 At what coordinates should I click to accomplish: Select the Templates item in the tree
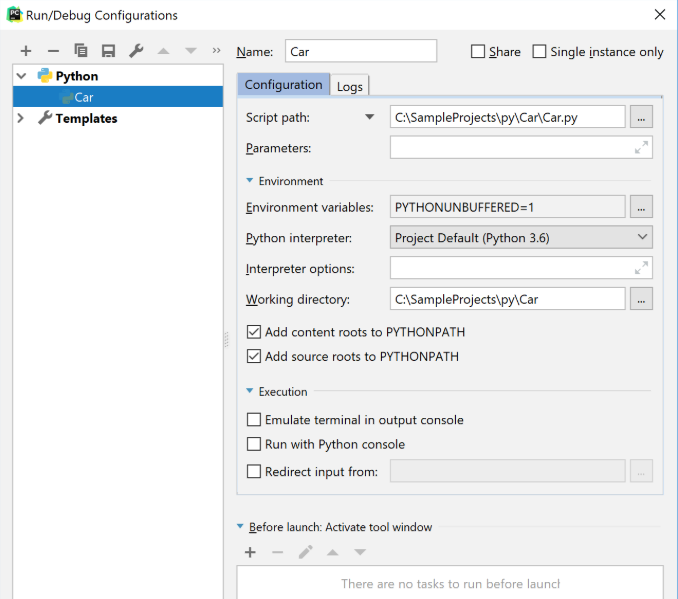(86, 118)
